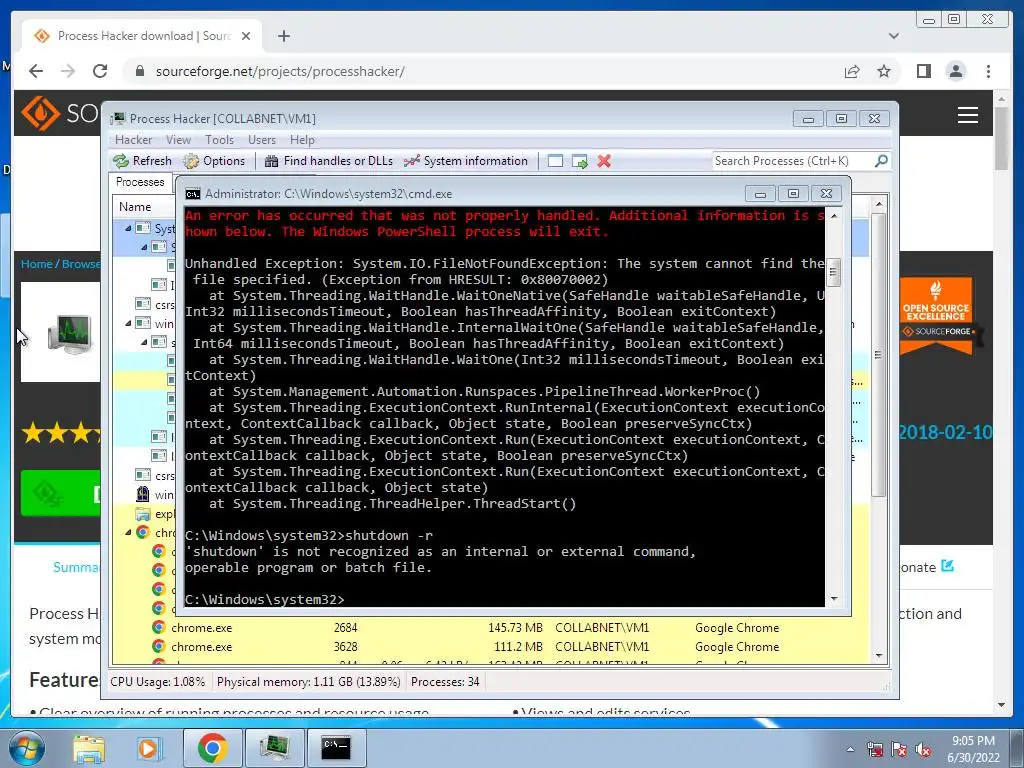Reload the Chrome page
Viewport: 1024px width, 768px height.
[100, 71]
